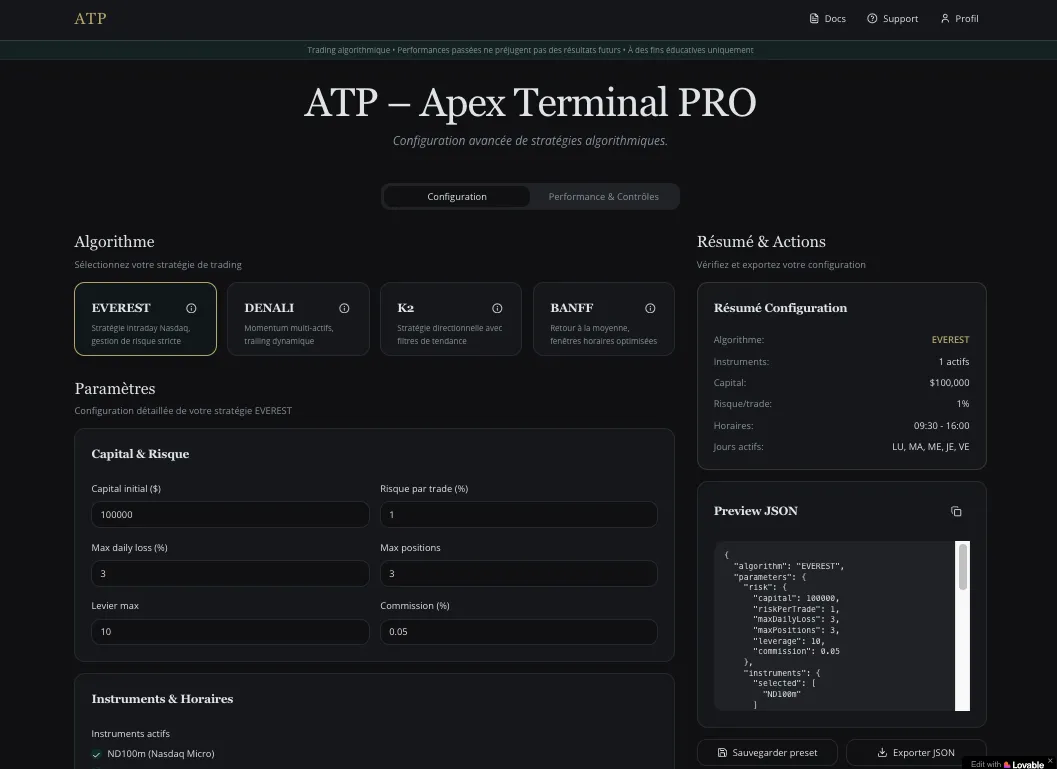This screenshot has width=1057, height=769.
Task: Click the 09:30 - 16:00 horaires value
Action: tap(941, 426)
